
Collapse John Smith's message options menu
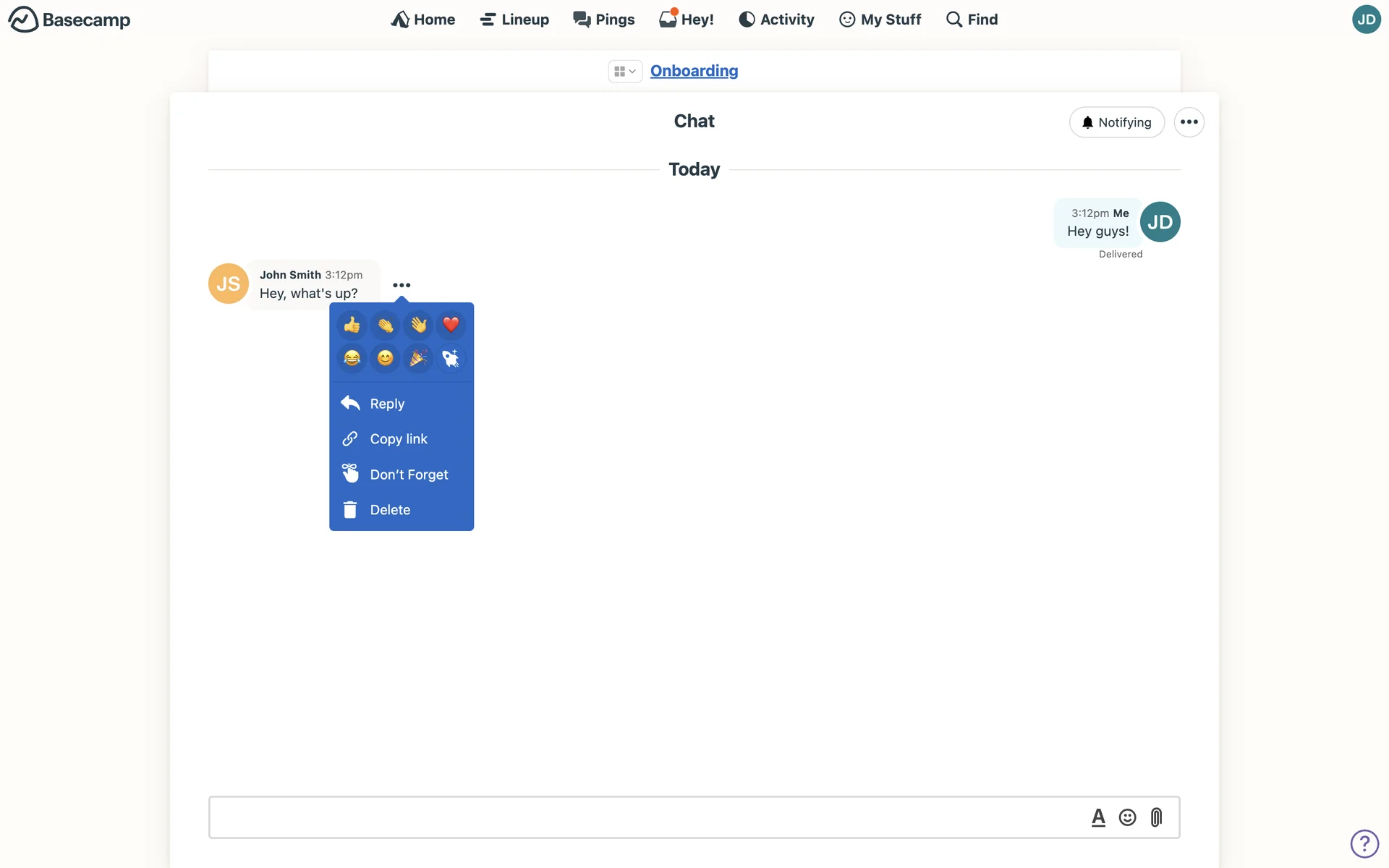click(402, 285)
